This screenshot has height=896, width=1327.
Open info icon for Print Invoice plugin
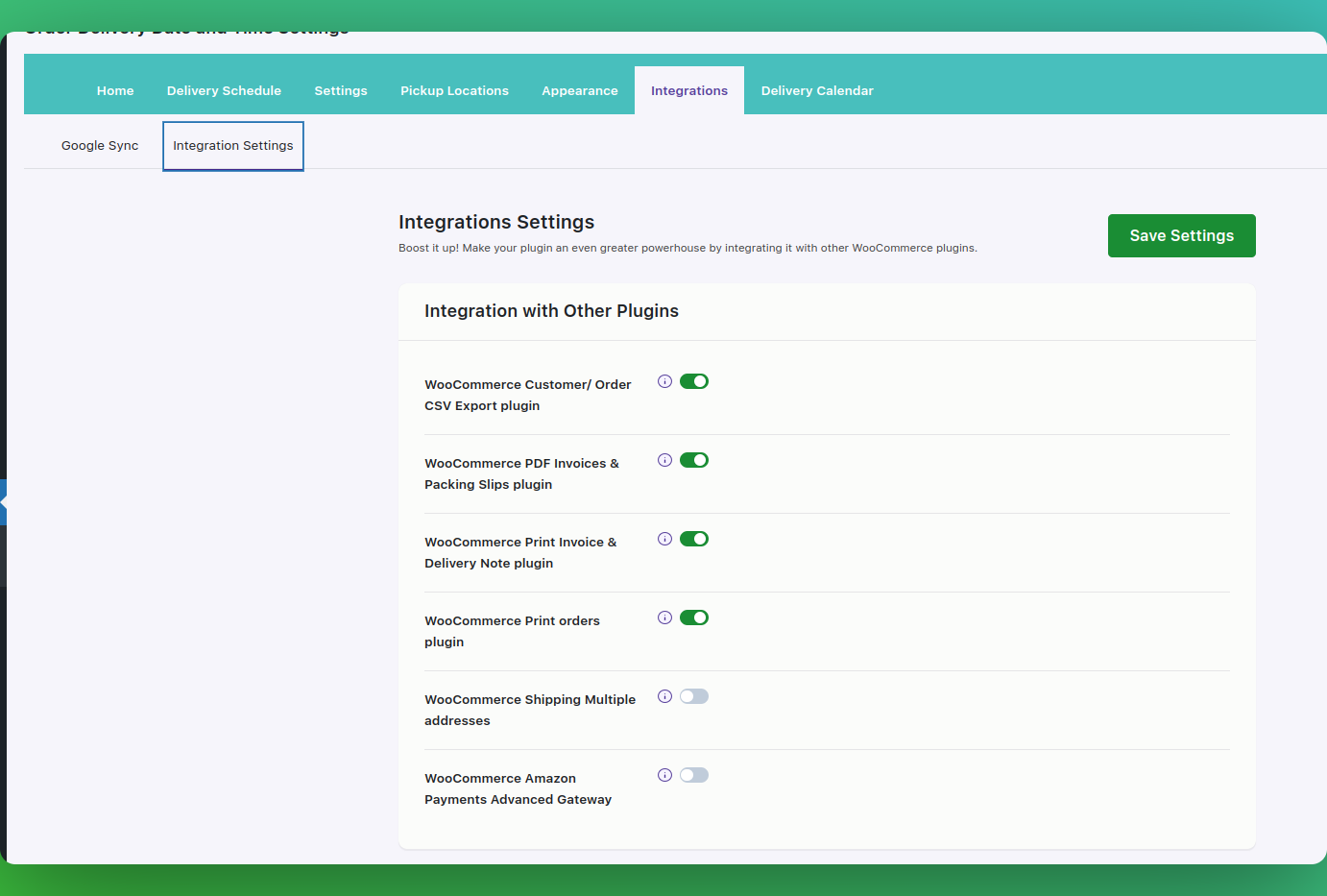[x=664, y=539]
